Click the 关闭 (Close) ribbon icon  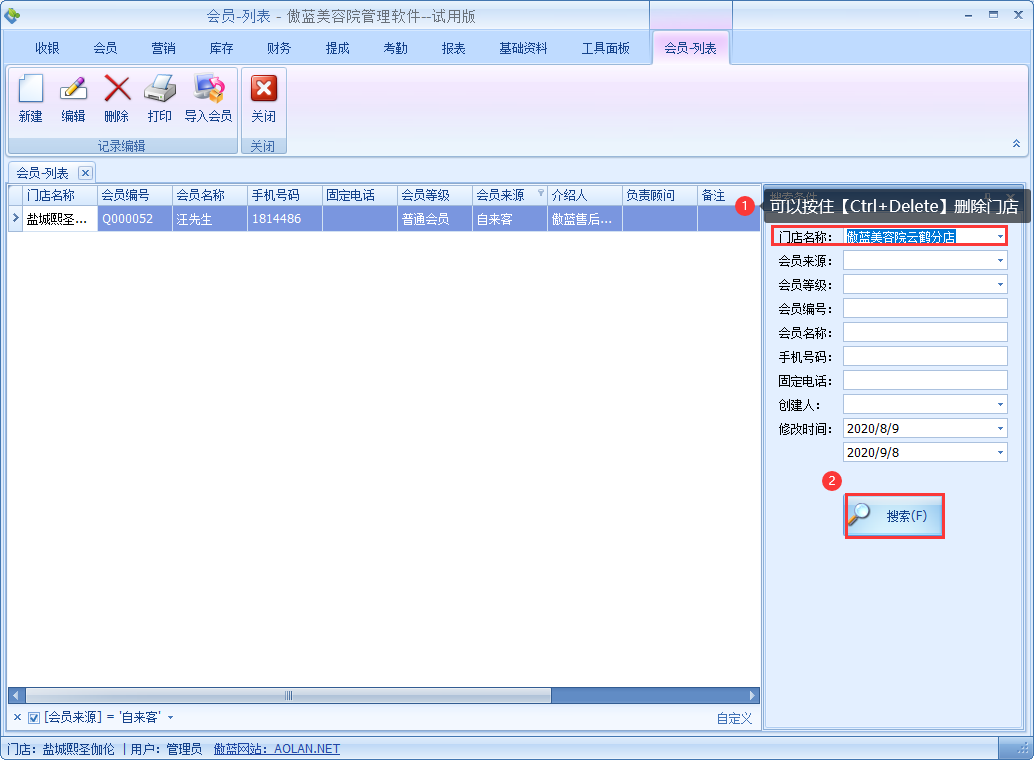(263, 90)
